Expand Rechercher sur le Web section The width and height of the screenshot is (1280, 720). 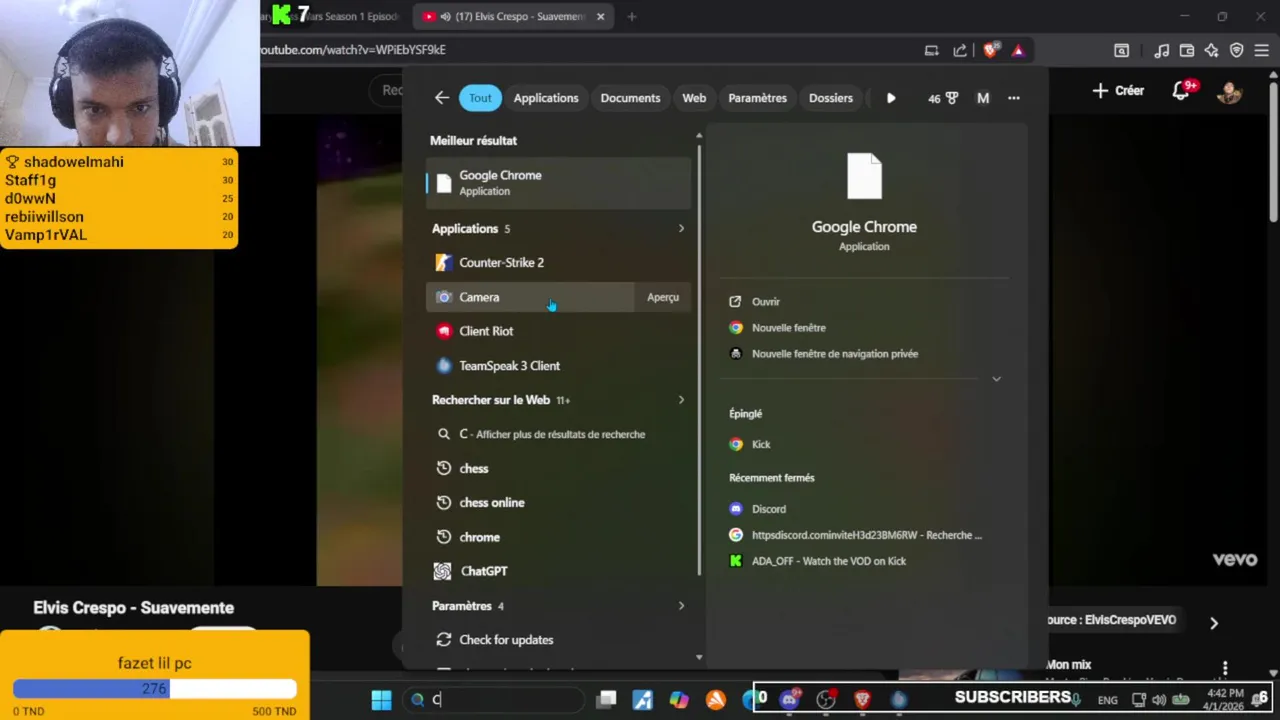tap(681, 400)
